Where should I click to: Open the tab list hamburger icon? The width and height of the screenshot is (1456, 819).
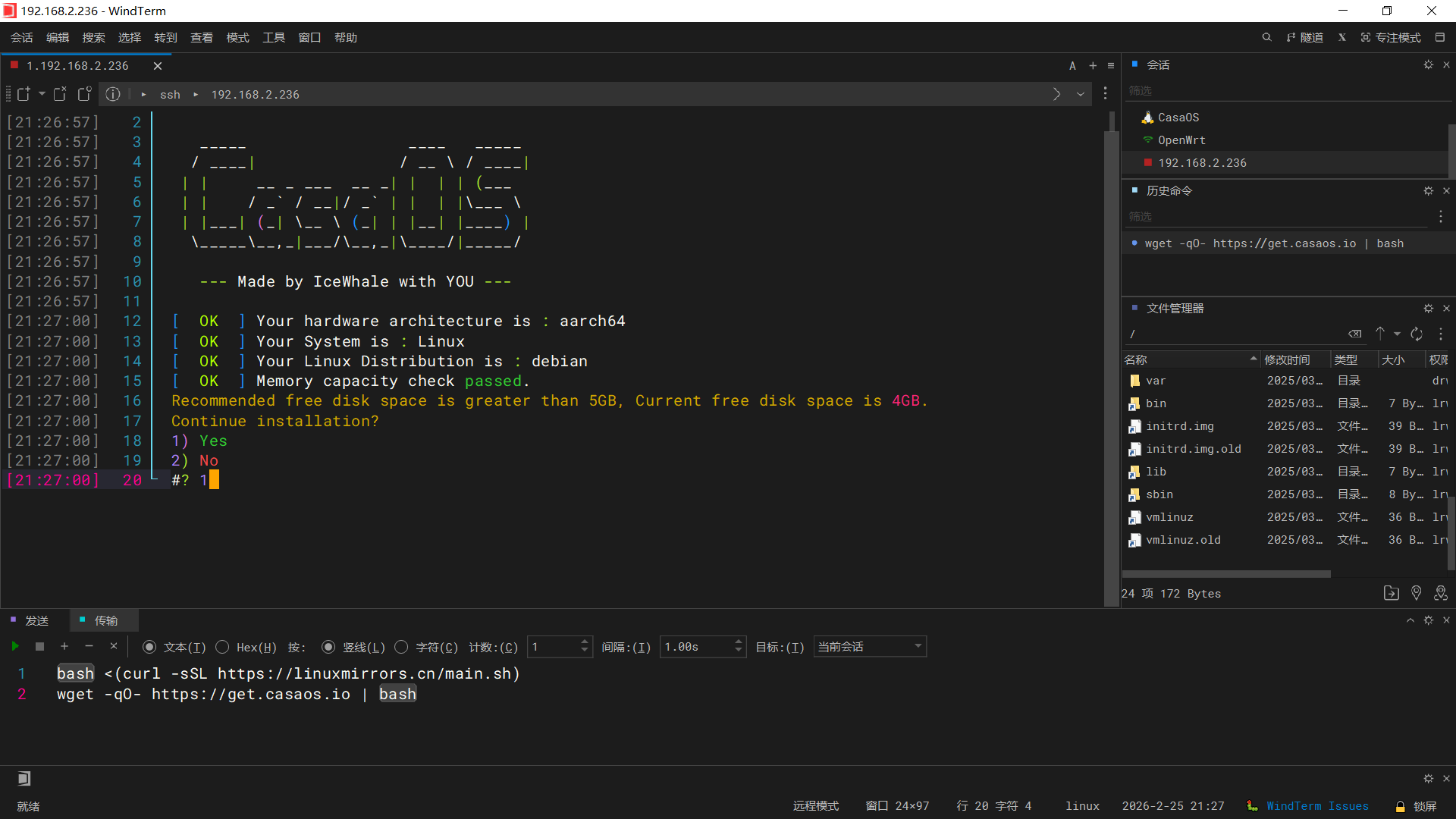1111,66
